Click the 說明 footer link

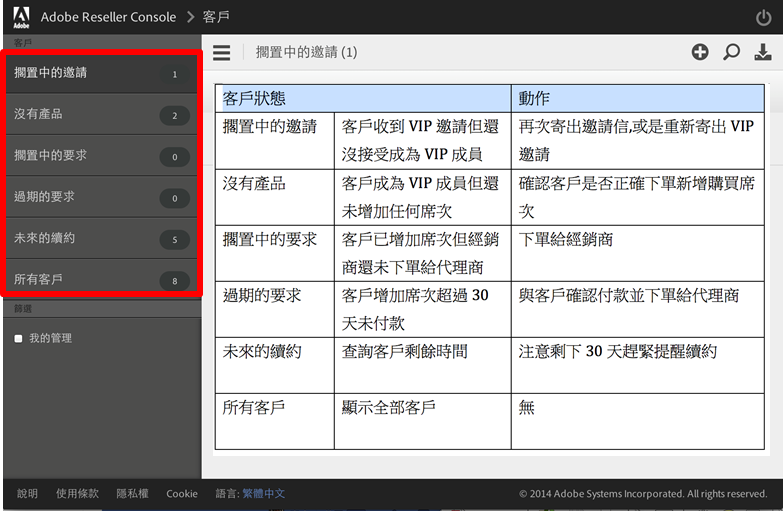27,494
